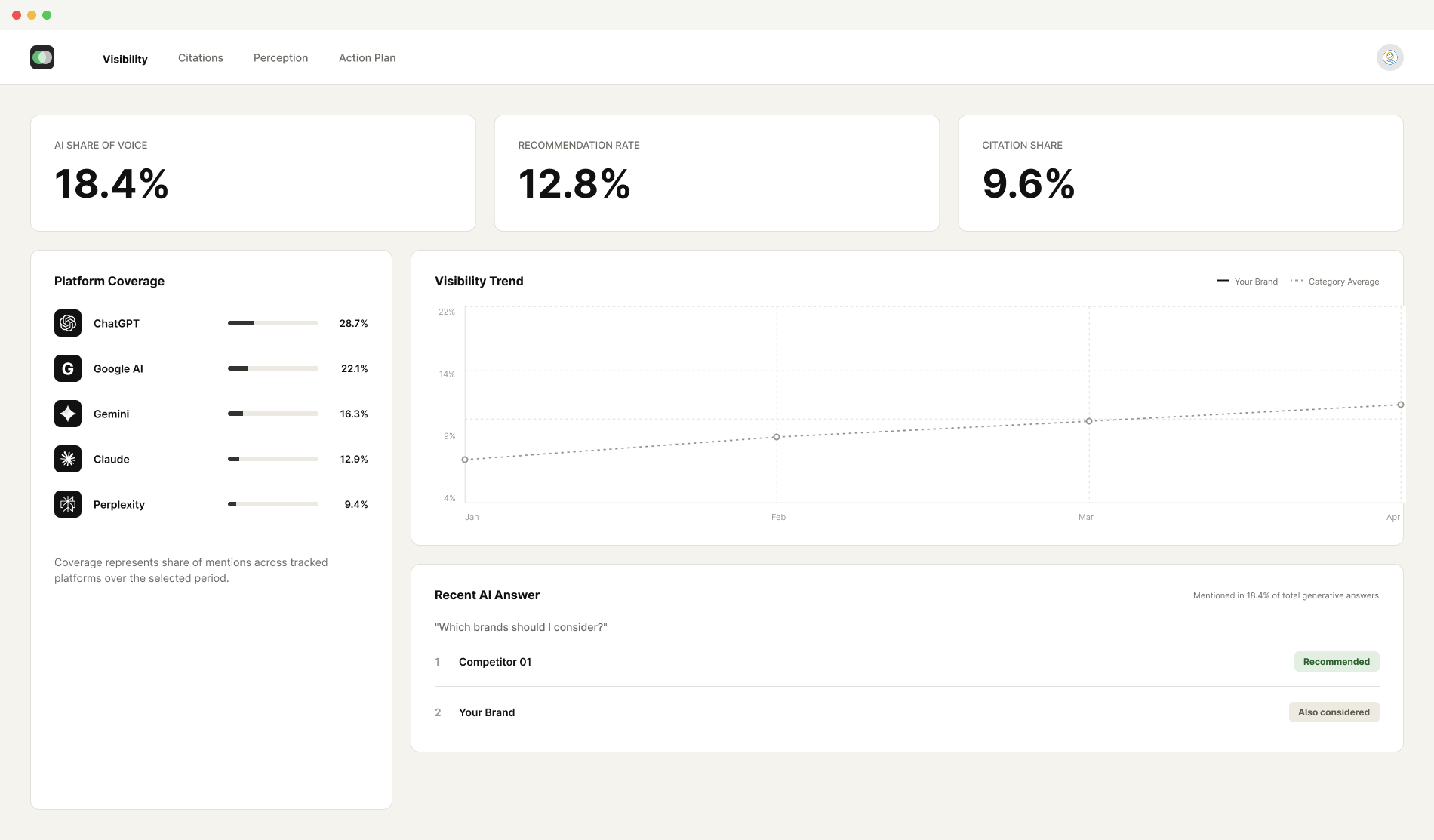Click the Gemini coverage progress bar
This screenshot has height=840, width=1434.
(273, 414)
